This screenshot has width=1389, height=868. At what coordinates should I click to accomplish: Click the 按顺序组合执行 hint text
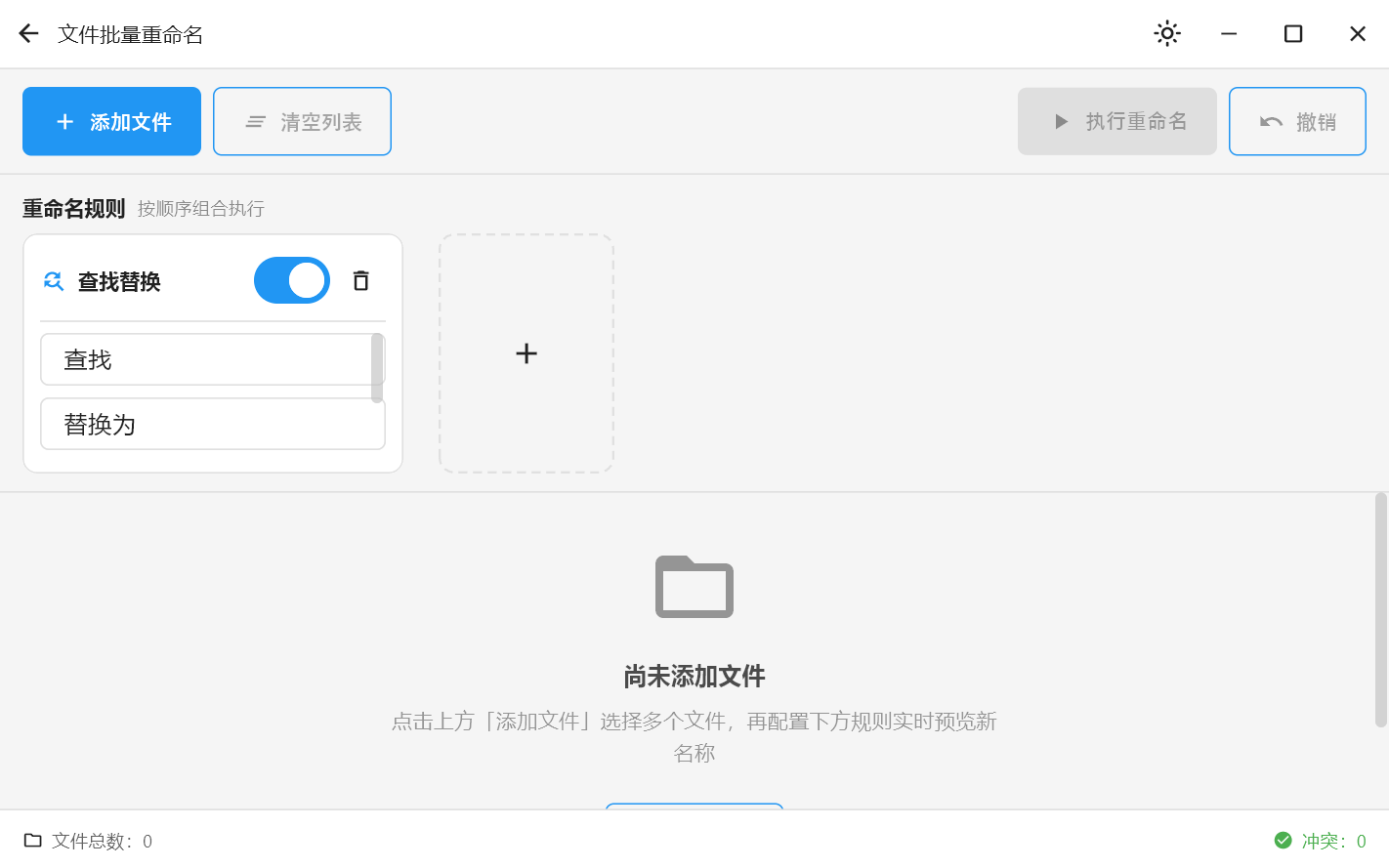point(201,208)
